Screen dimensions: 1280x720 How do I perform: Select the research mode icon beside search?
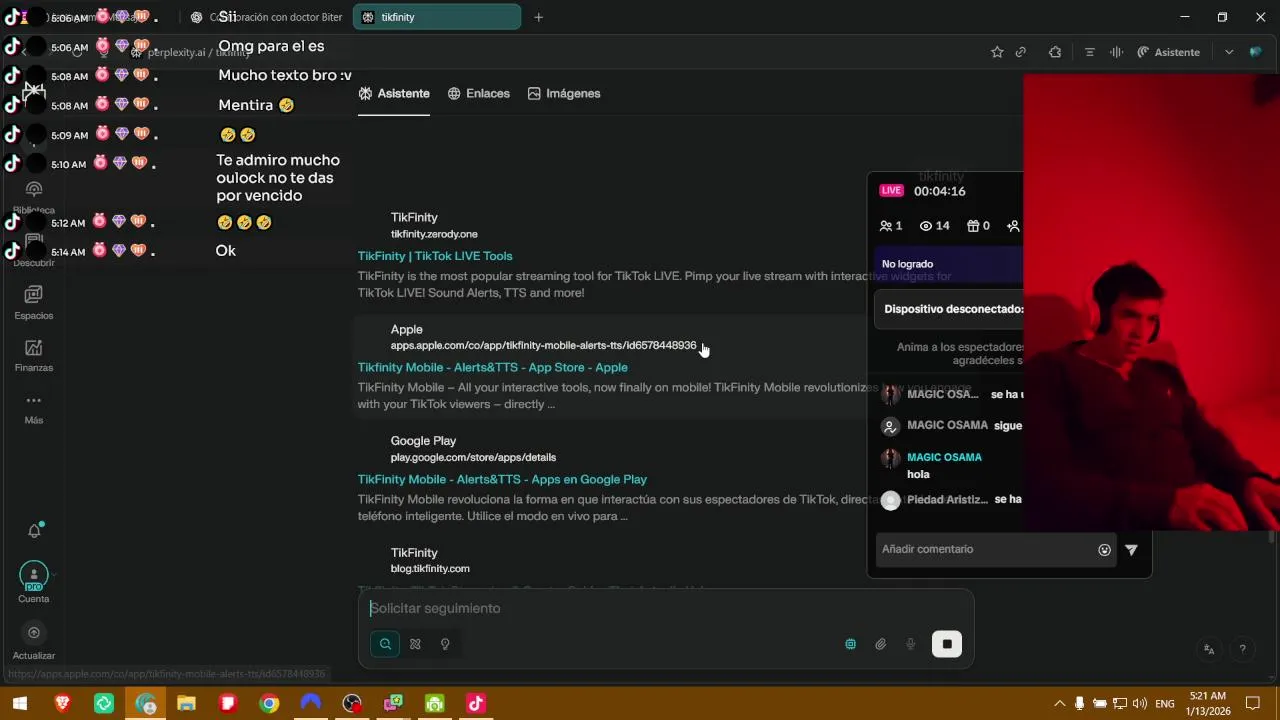coord(415,644)
